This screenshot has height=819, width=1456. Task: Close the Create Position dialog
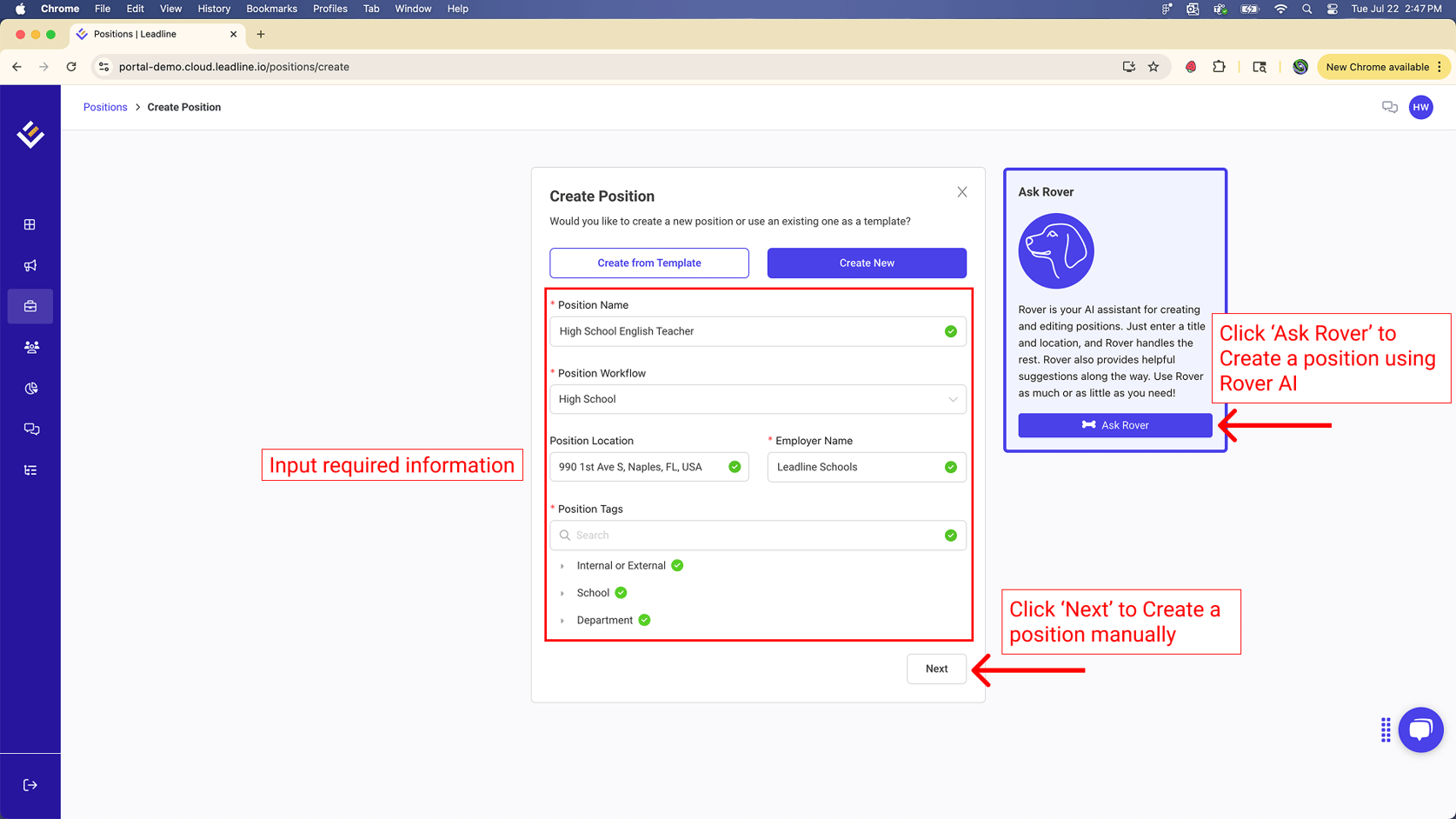click(x=961, y=192)
